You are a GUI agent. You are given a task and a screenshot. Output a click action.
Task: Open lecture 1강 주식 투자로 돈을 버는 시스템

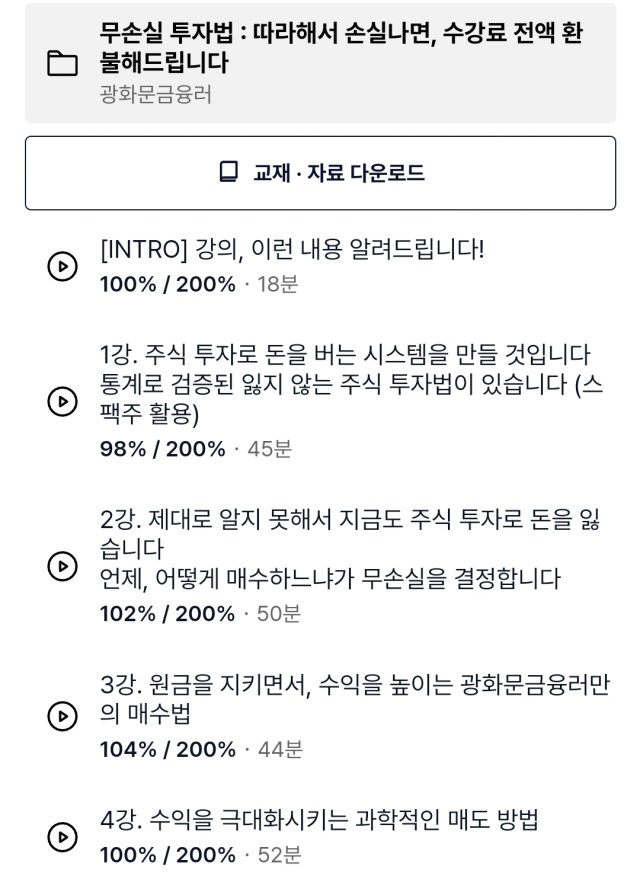[x=351, y=384]
